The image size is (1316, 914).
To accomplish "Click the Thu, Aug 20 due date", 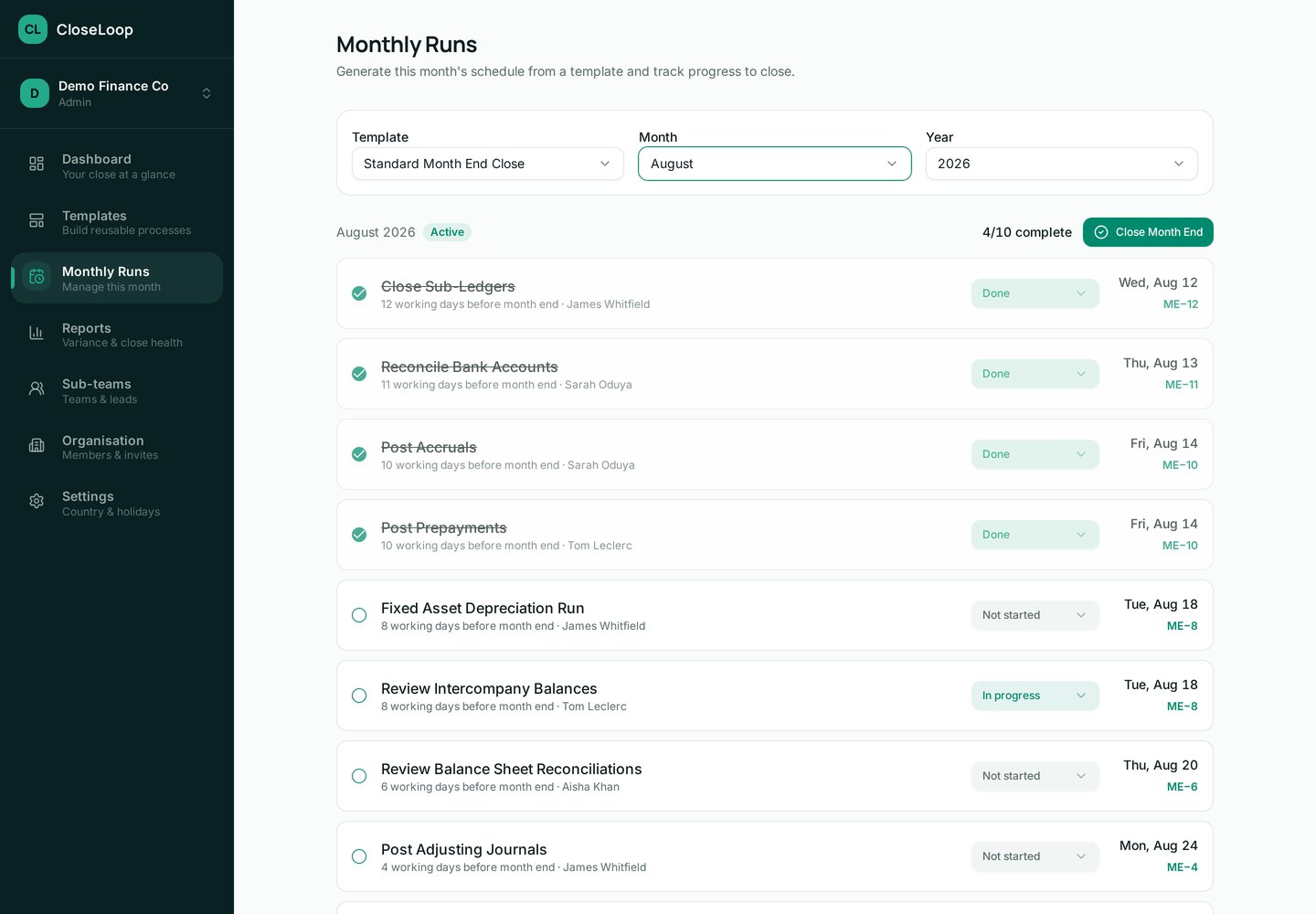I will (x=1161, y=765).
